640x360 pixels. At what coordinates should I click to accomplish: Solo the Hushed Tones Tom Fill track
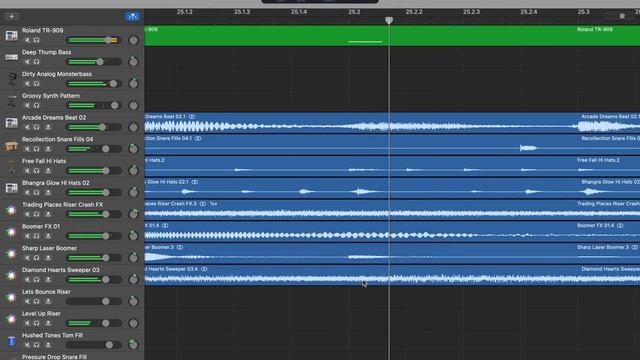(36, 345)
